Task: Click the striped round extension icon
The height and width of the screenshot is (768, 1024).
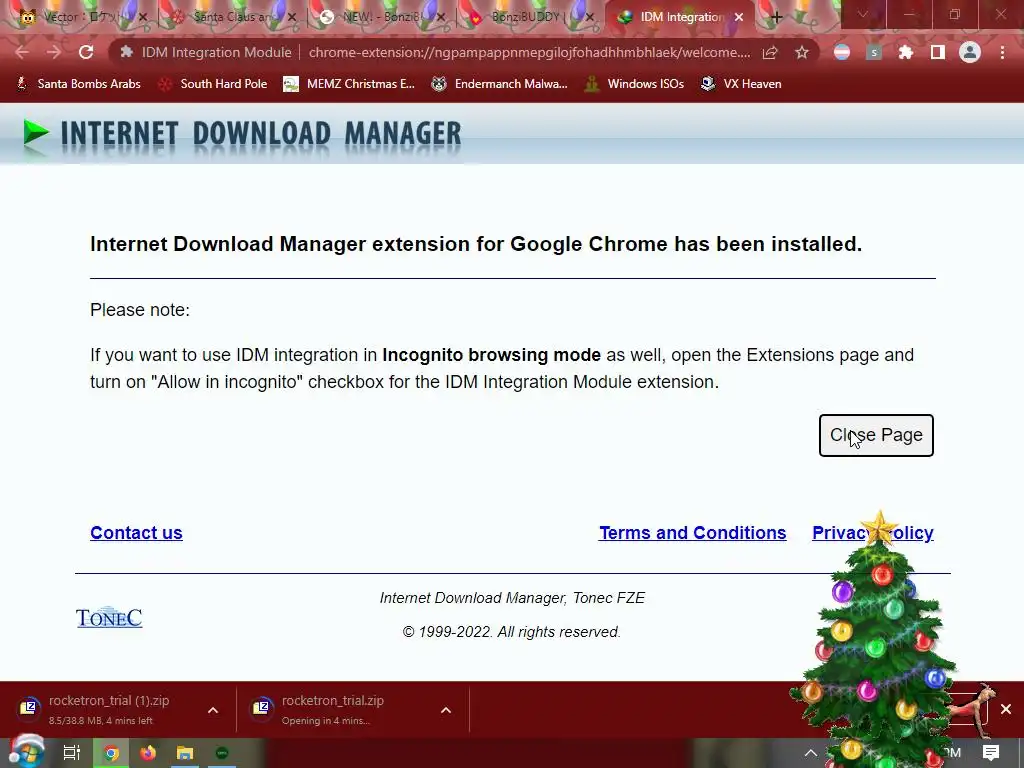Action: tap(842, 52)
